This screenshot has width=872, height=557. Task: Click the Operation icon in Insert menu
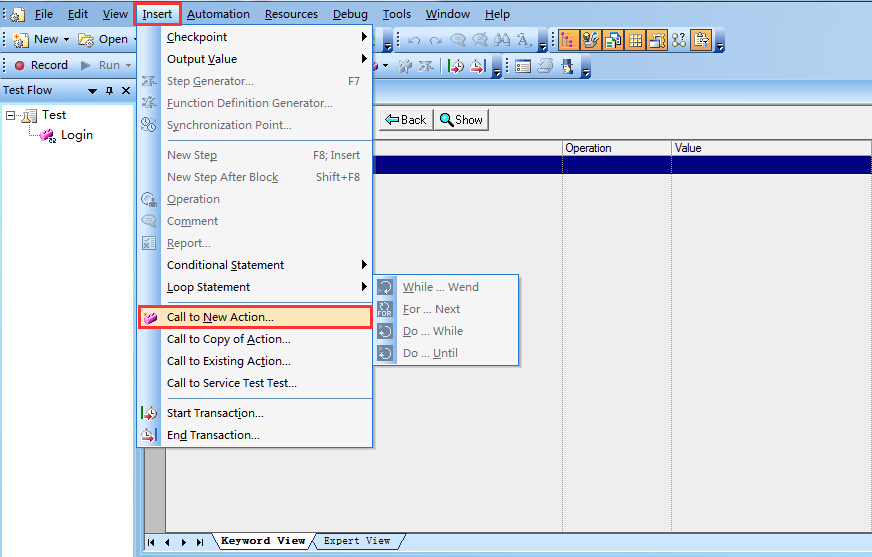pos(148,199)
